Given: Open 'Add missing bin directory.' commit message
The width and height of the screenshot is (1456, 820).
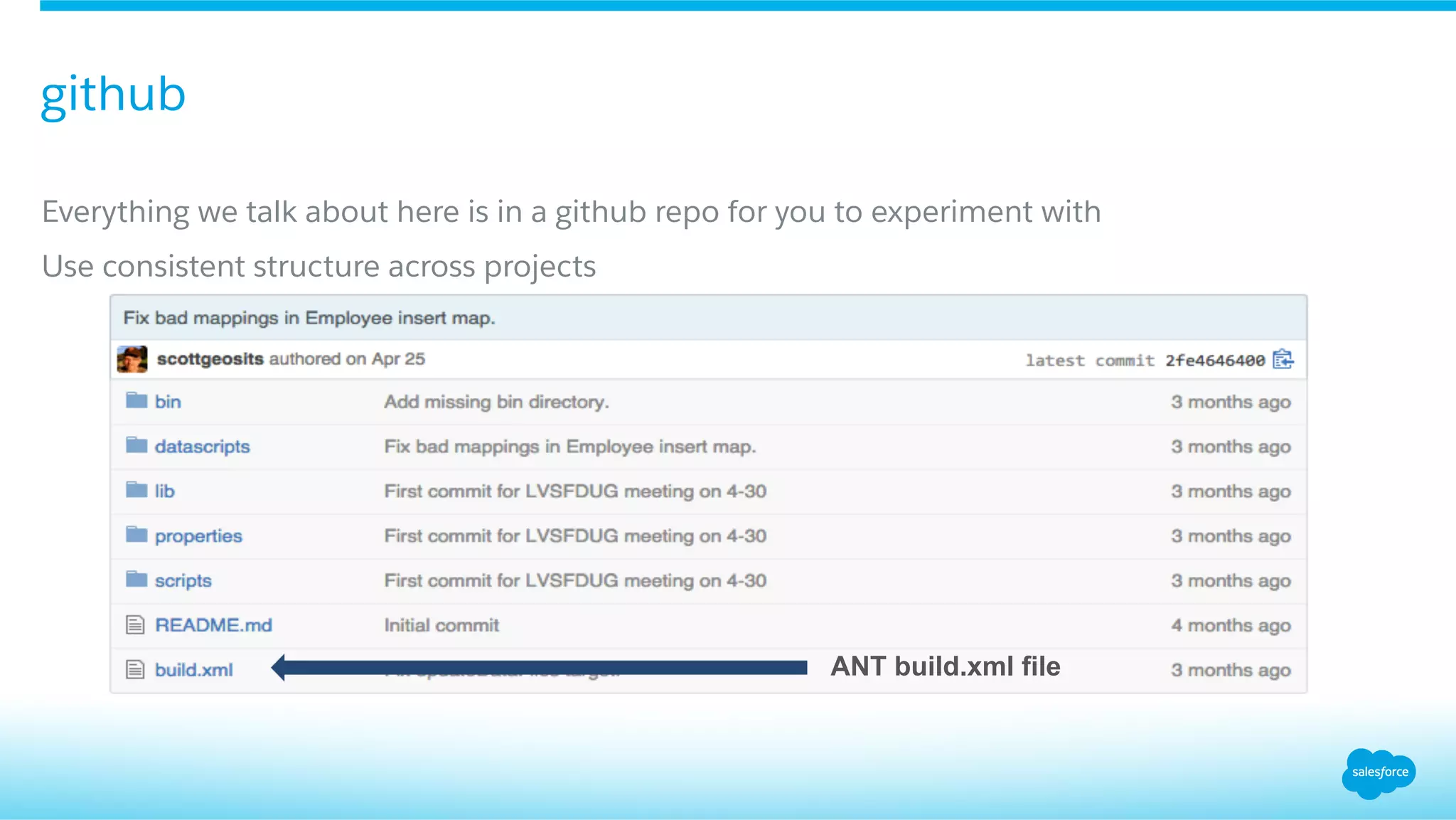Looking at the screenshot, I should click(x=497, y=402).
